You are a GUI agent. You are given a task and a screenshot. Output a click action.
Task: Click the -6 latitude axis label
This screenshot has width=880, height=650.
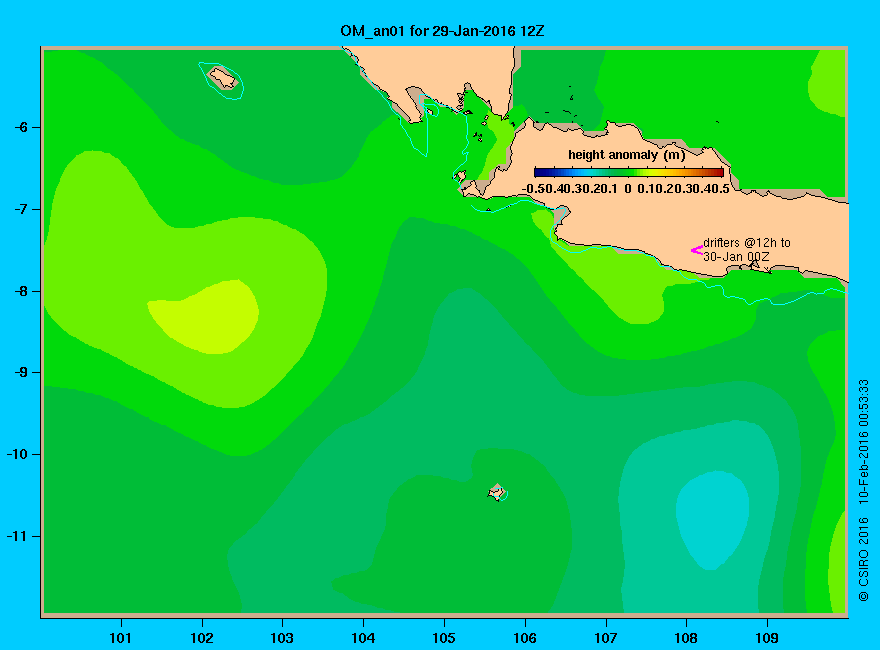(21, 127)
